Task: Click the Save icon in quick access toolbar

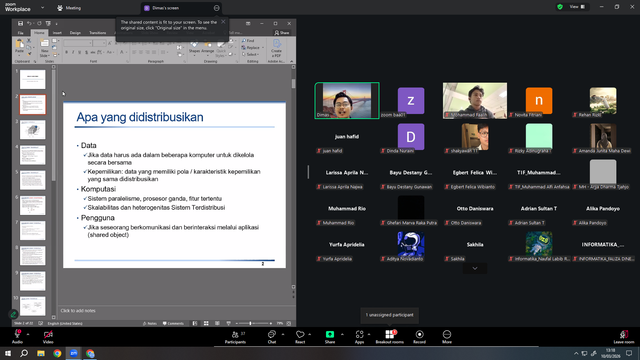Action: [20, 23]
